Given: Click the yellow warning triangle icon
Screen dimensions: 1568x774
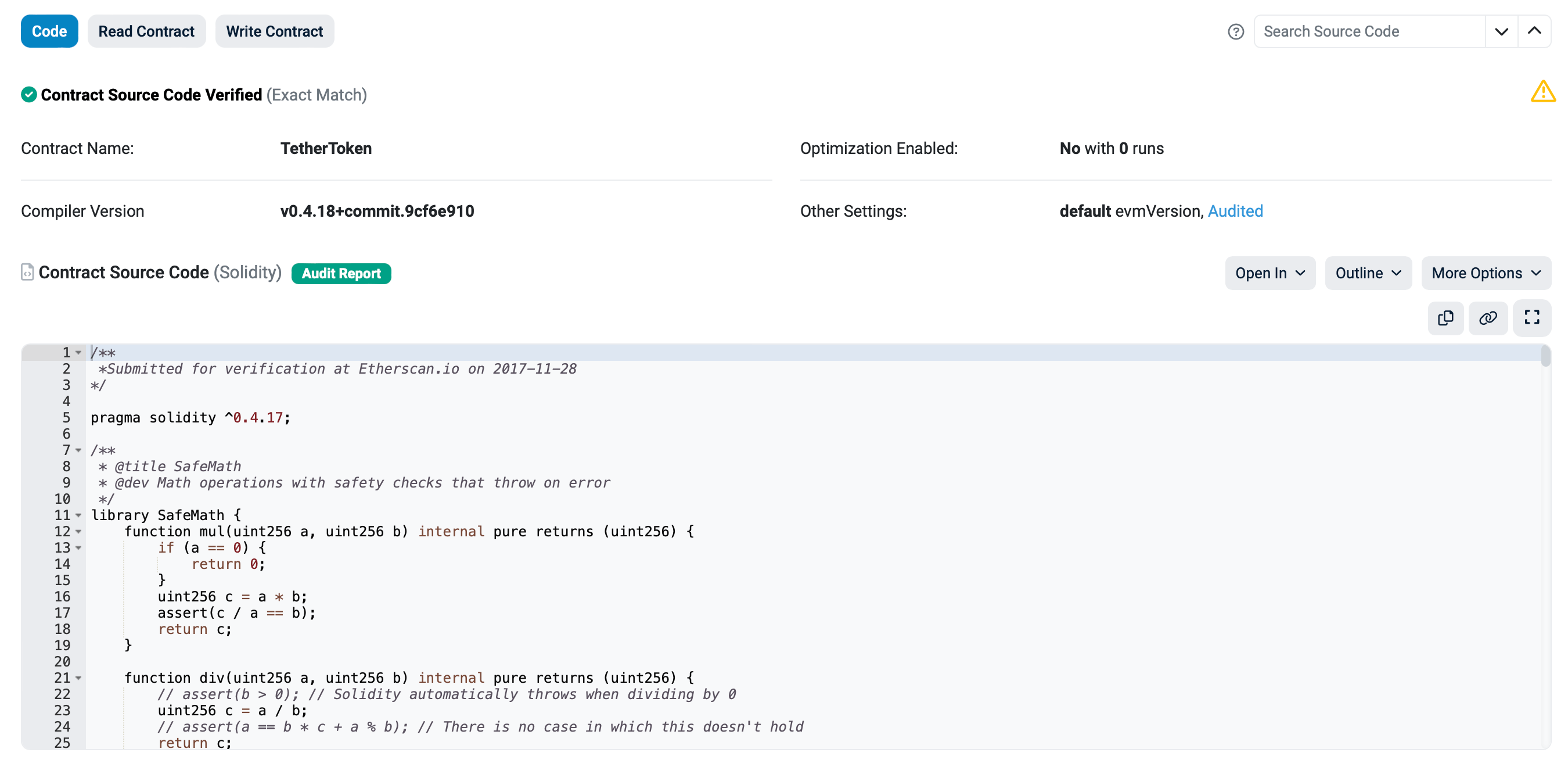Looking at the screenshot, I should pos(1542,92).
